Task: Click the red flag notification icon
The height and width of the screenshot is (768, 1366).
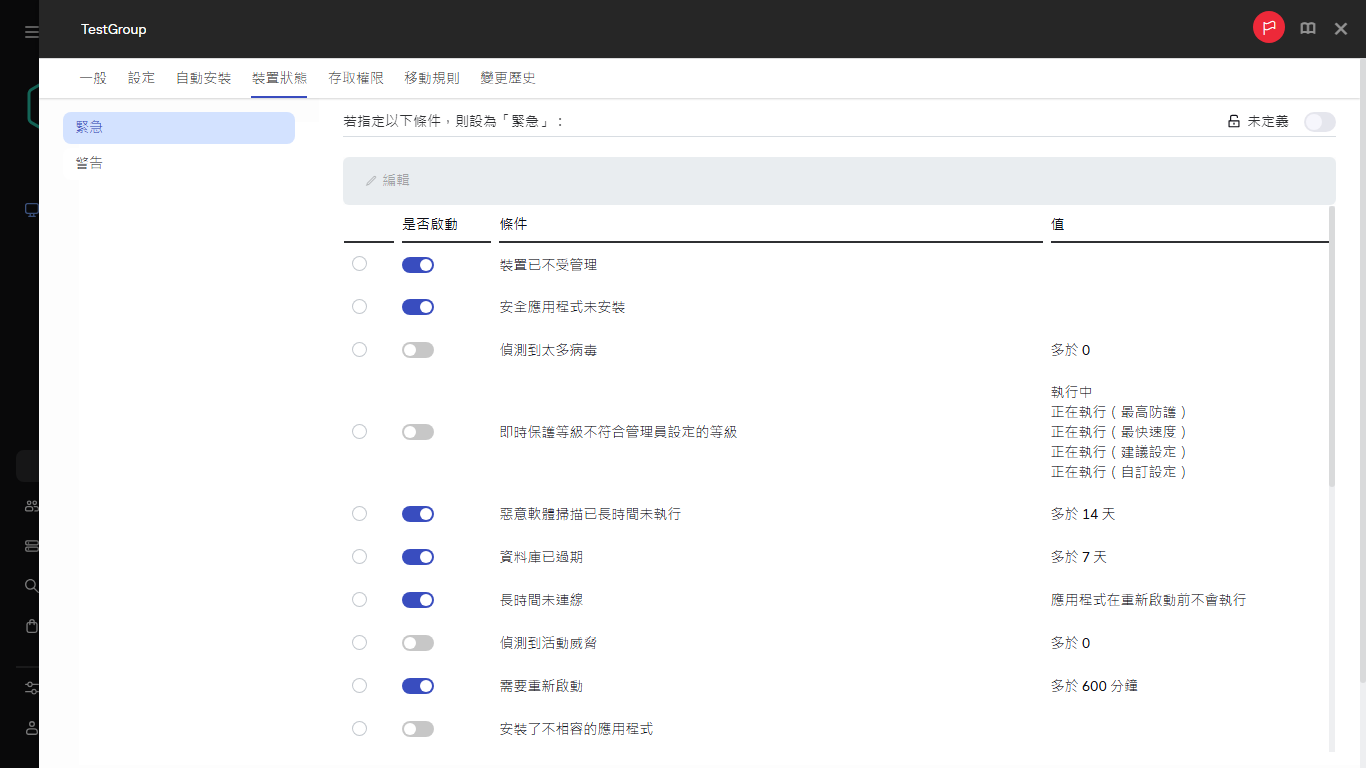Action: (1269, 28)
